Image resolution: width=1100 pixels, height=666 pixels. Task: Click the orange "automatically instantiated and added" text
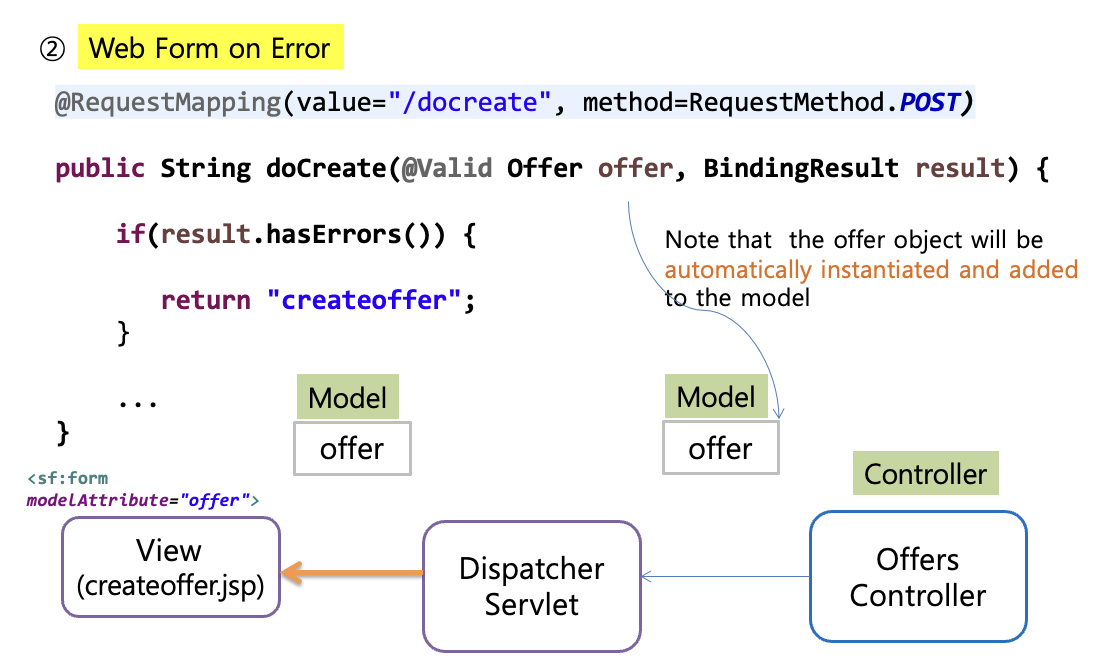[x=871, y=269]
